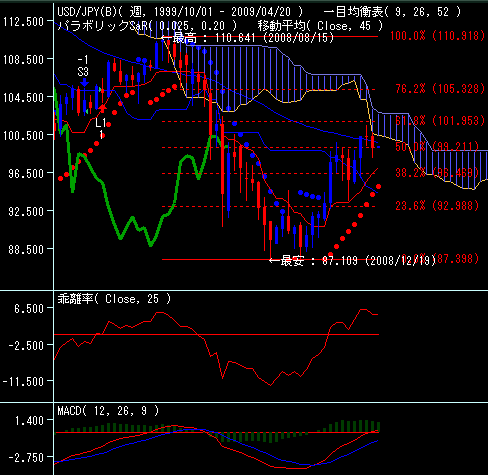Click the -11.500 deviation axis value
The height and width of the screenshot is (475, 488).
[x=23, y=382]
